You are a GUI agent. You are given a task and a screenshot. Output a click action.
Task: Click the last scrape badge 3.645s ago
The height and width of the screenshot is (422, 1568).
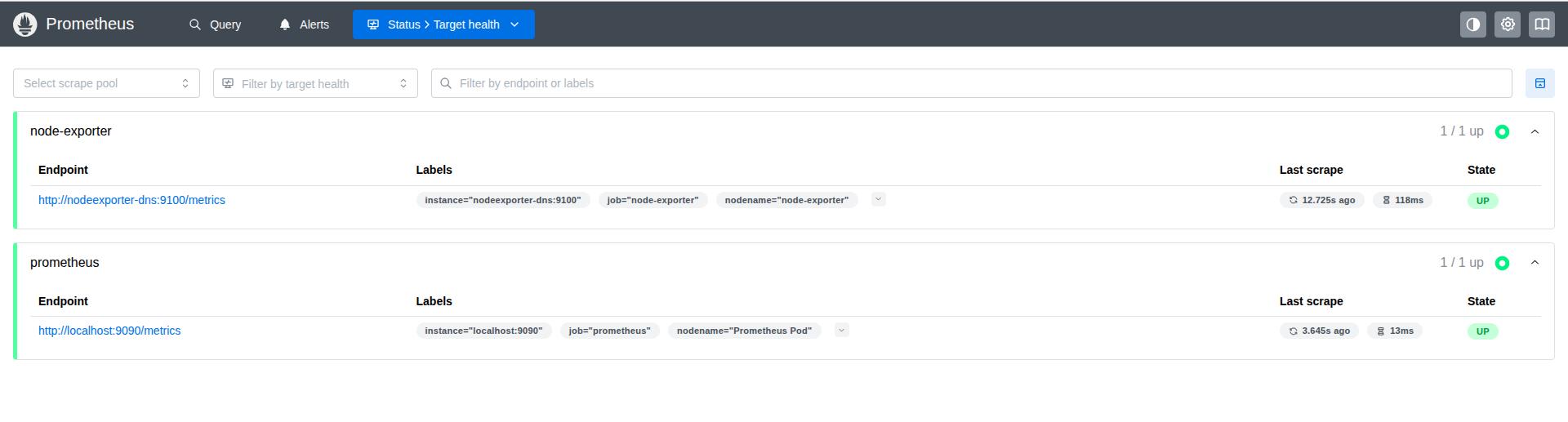coord(1319,331)
